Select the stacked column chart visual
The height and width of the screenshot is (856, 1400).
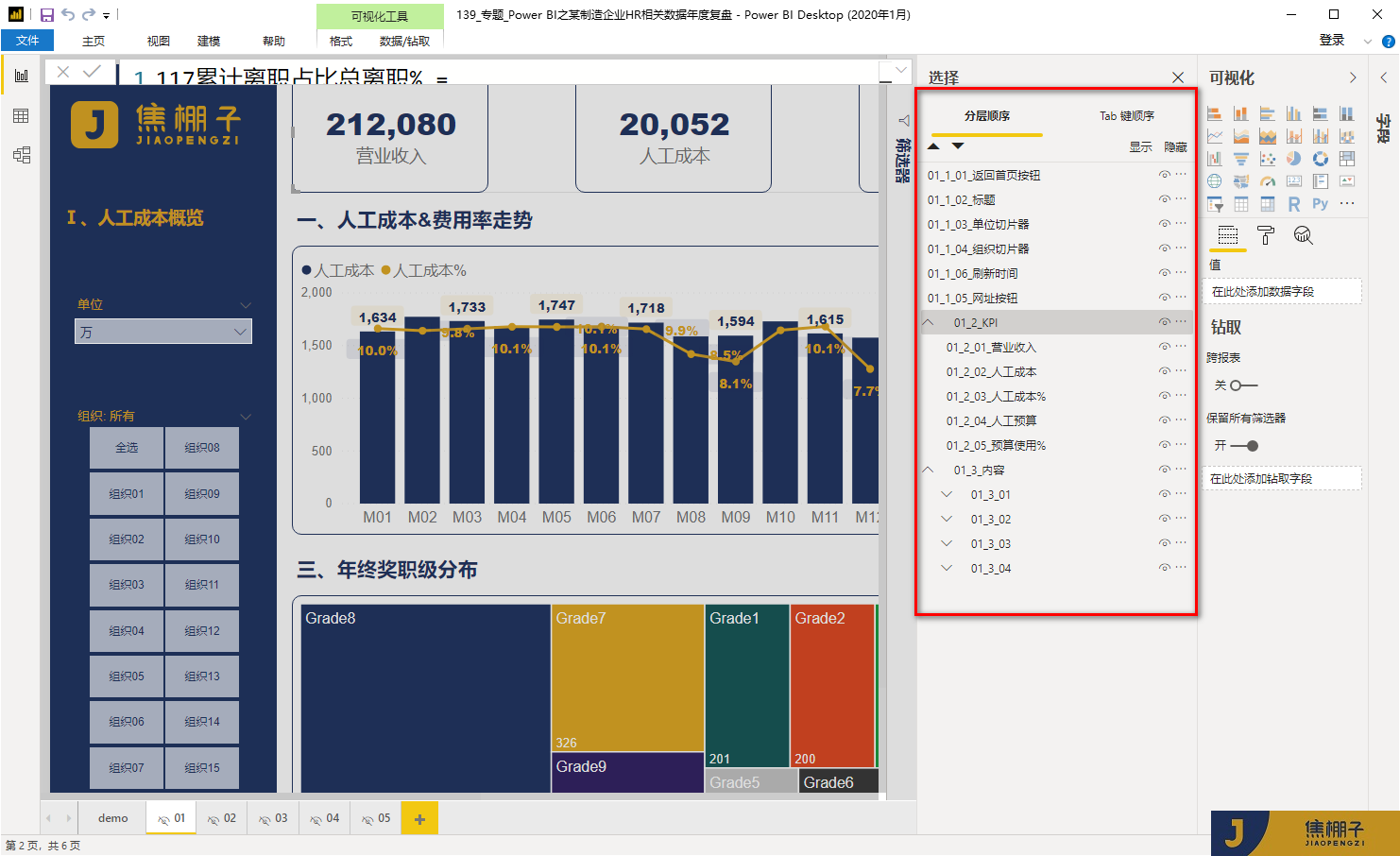tap(1241, 114)
